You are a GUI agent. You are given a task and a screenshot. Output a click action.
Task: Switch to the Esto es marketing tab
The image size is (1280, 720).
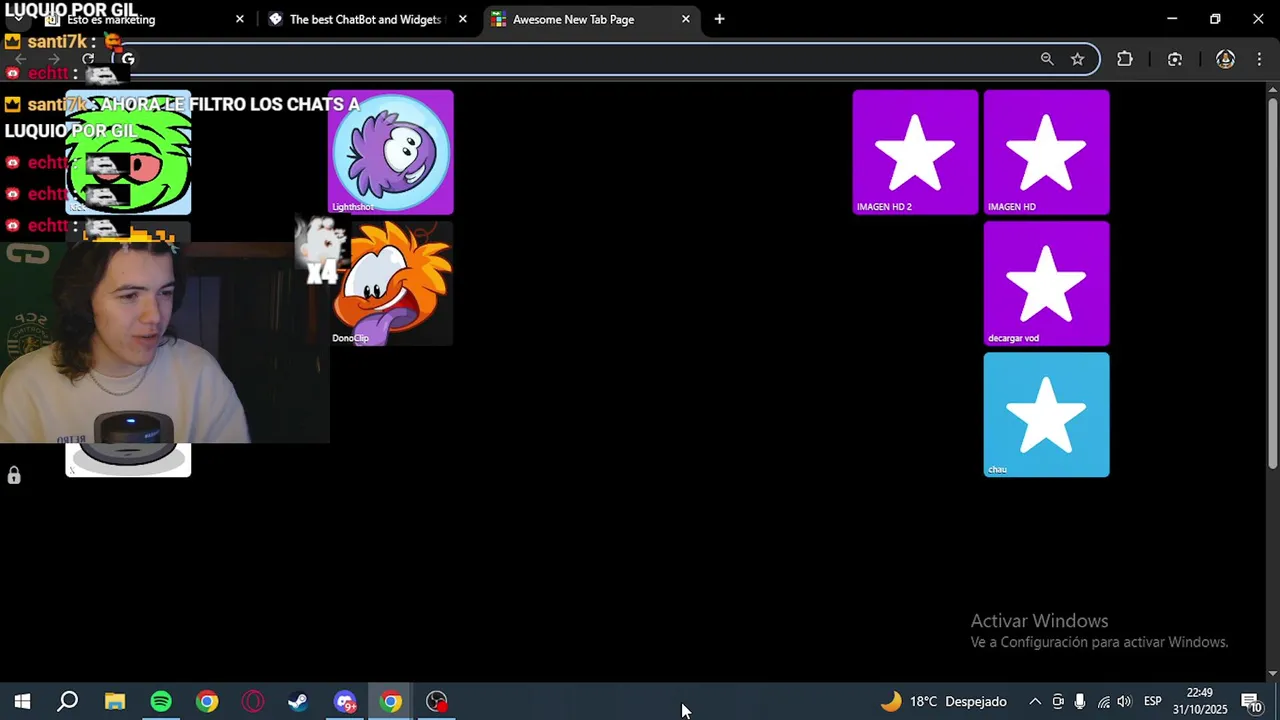point(145,19)
